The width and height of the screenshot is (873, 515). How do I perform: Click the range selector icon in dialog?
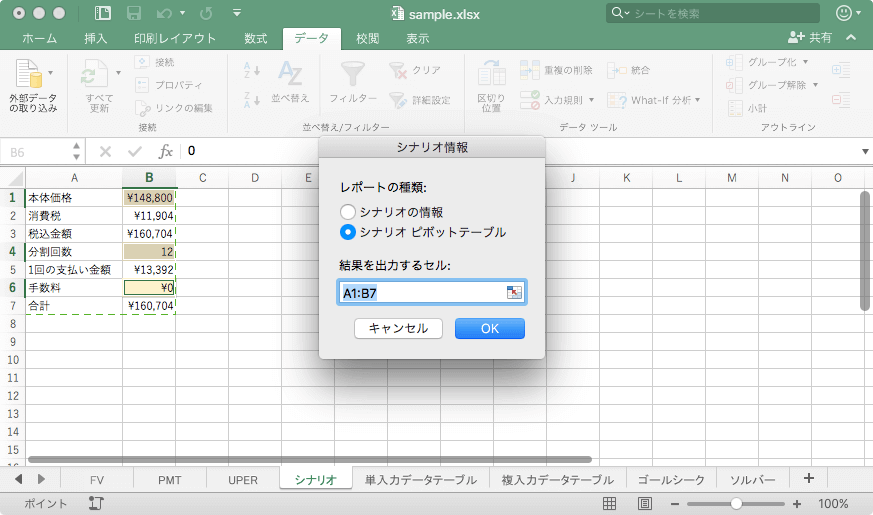pos(514,292)
